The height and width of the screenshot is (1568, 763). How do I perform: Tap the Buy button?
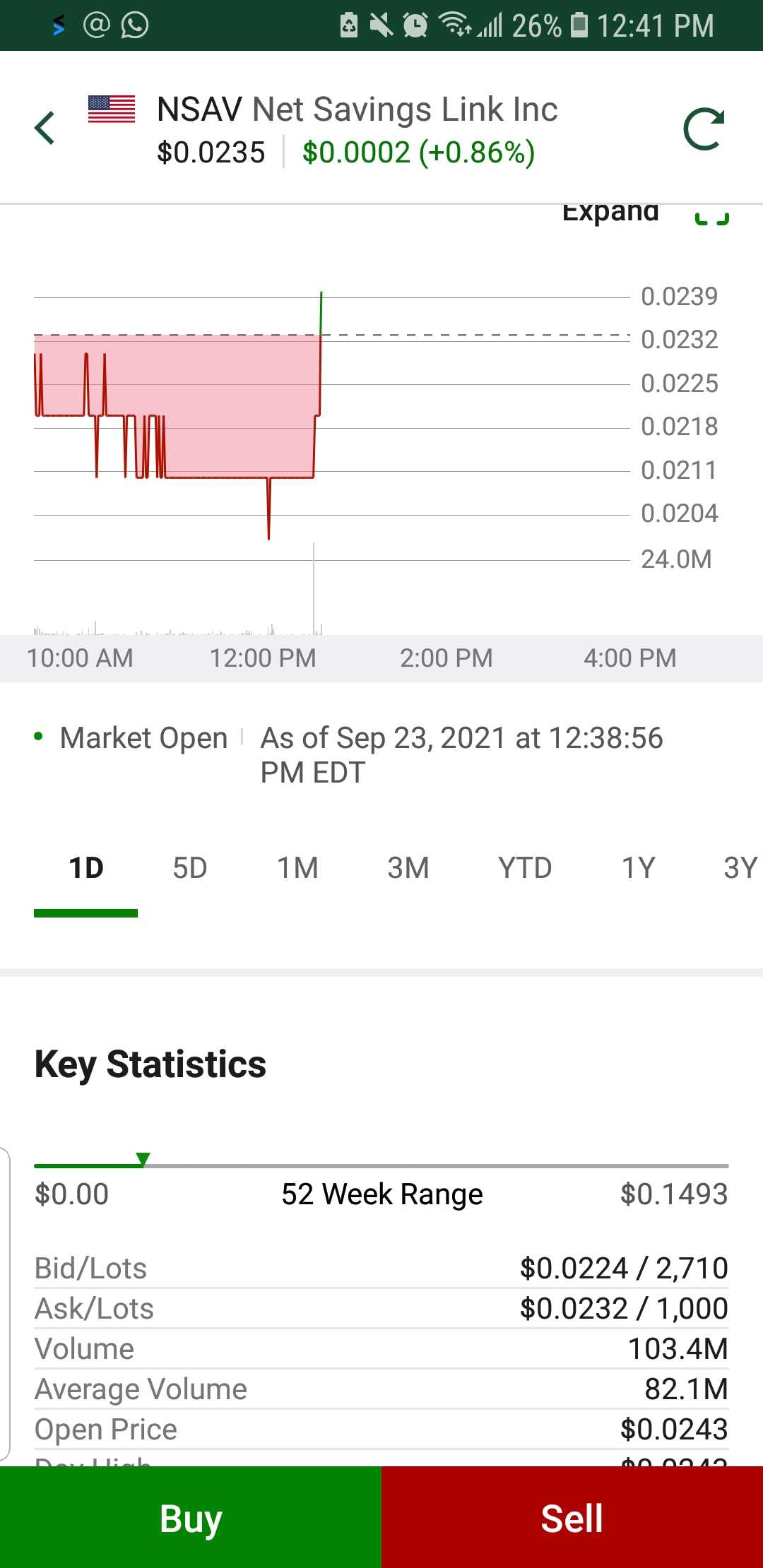[x=191, y=1517]
